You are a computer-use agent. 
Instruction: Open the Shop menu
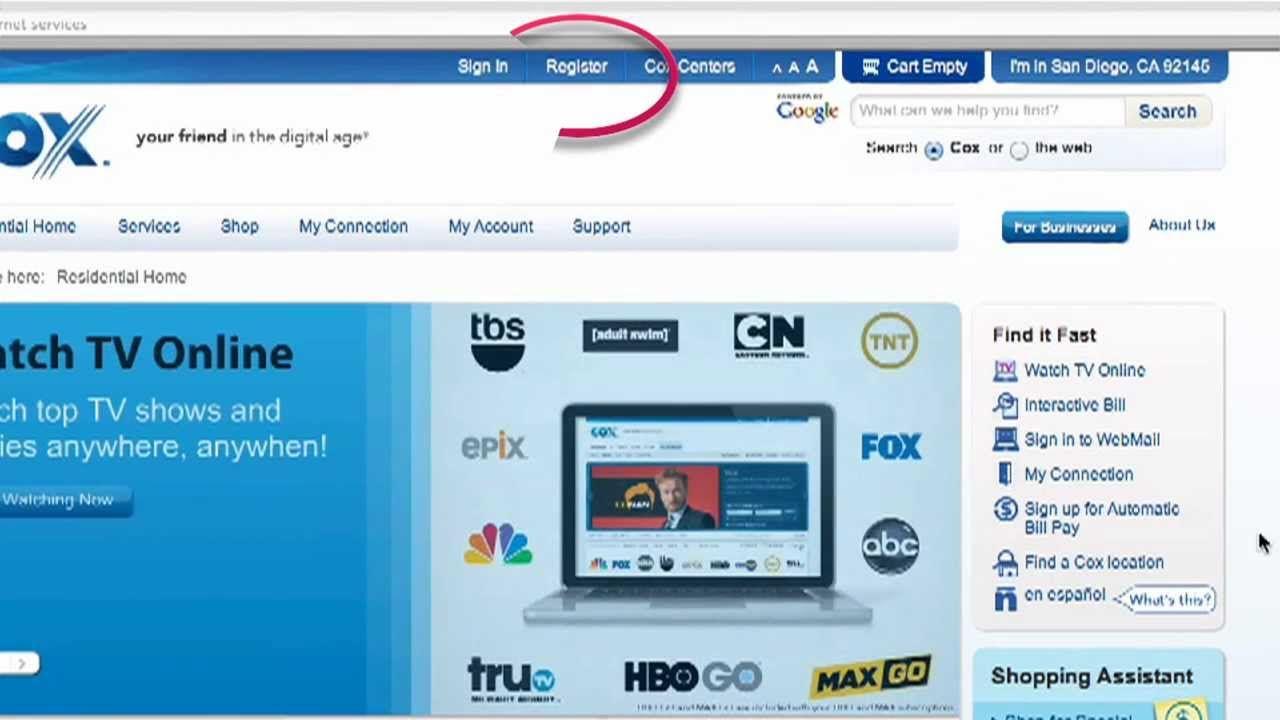(x=239, y=227)
